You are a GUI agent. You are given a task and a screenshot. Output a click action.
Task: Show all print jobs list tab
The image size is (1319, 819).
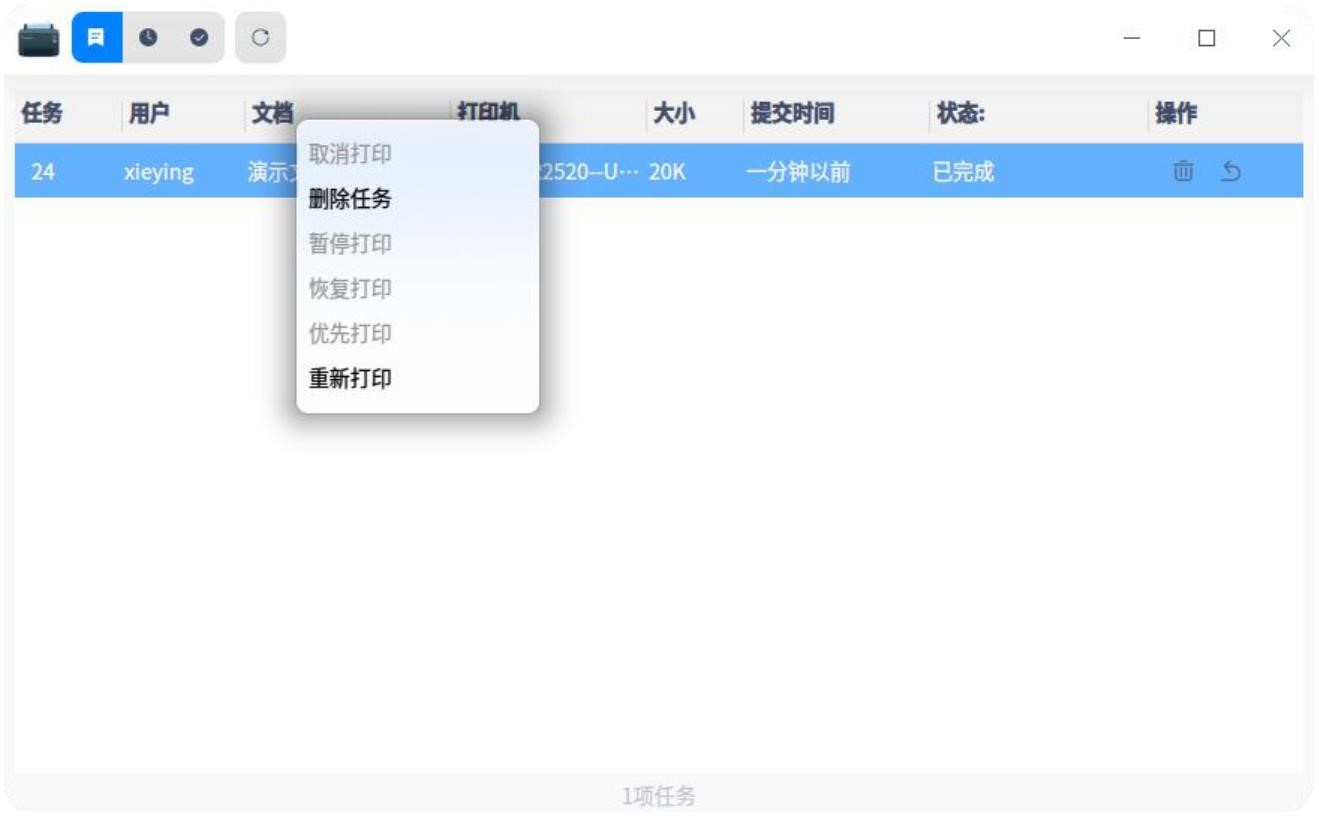(x=97, y=38)
